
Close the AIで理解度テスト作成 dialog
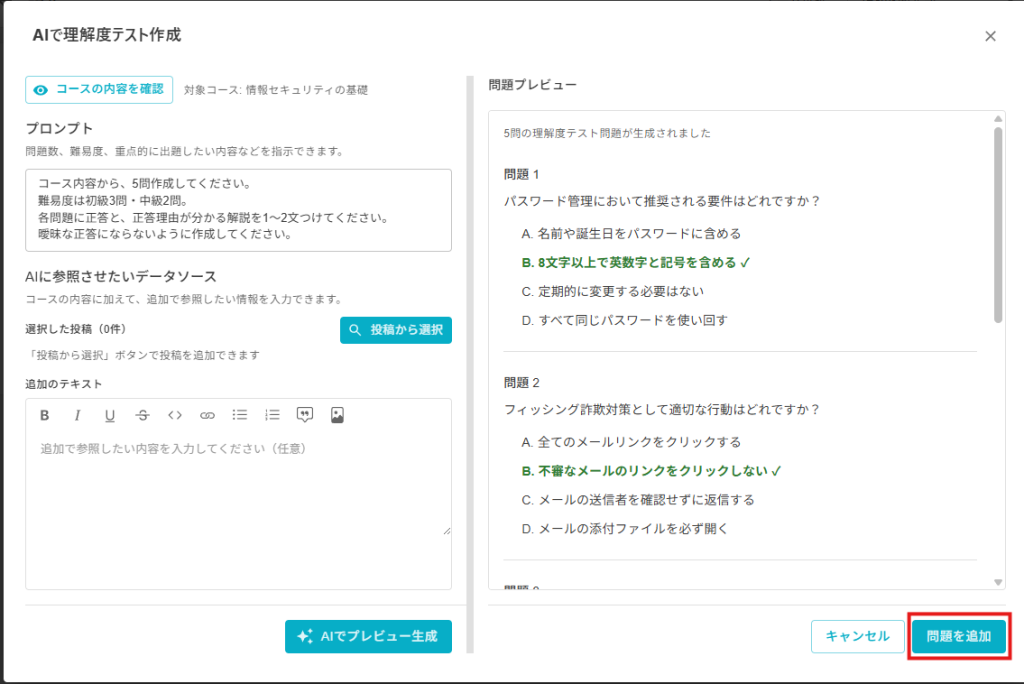coord(990,36)
